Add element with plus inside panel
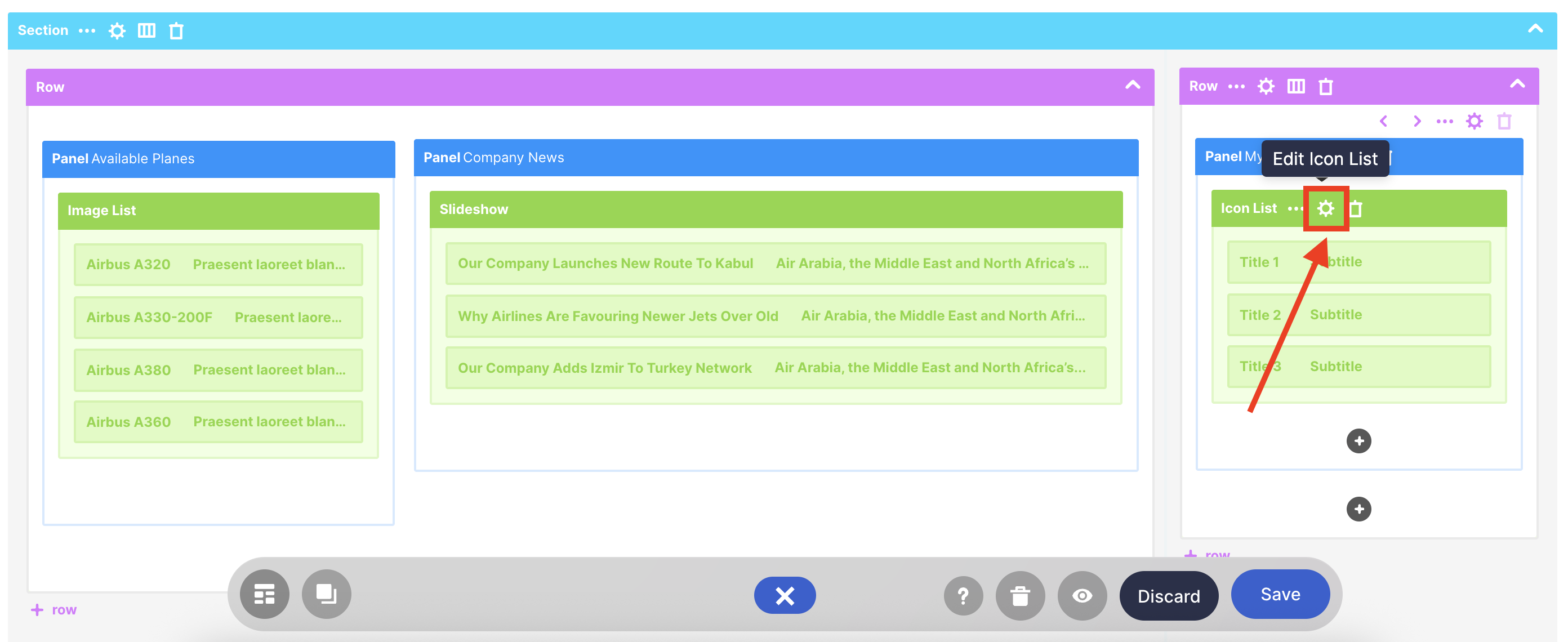This screenshot has height=642, width=1568. coord(1358,441)
